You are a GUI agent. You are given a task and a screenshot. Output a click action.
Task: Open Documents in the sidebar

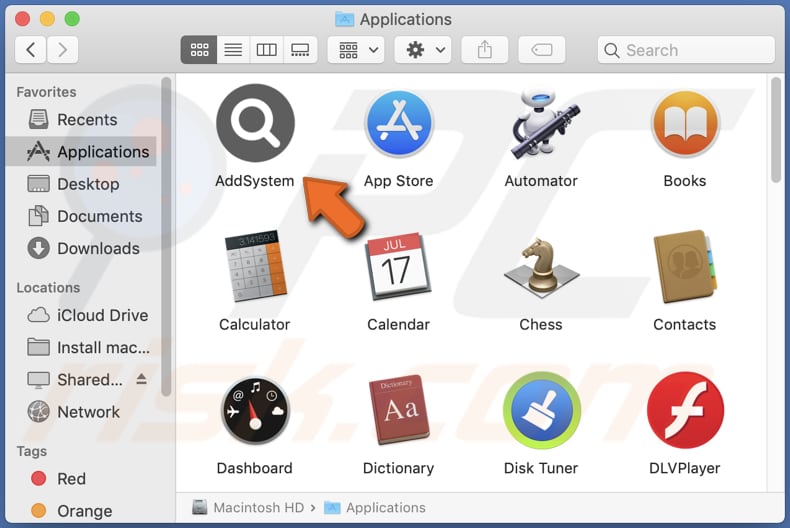[x=83, y=216]
